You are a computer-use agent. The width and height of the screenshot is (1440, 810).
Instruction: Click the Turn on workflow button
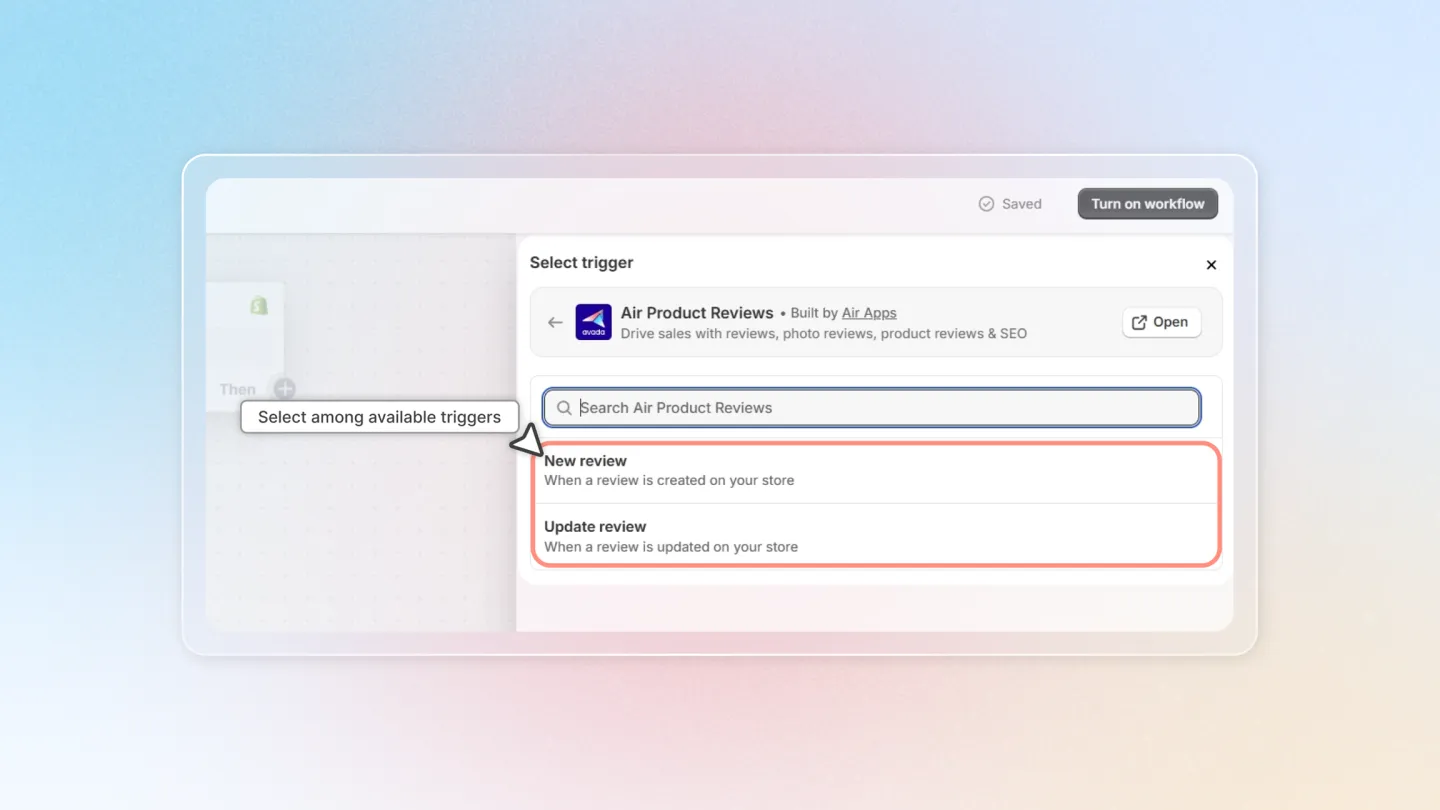1147,204
